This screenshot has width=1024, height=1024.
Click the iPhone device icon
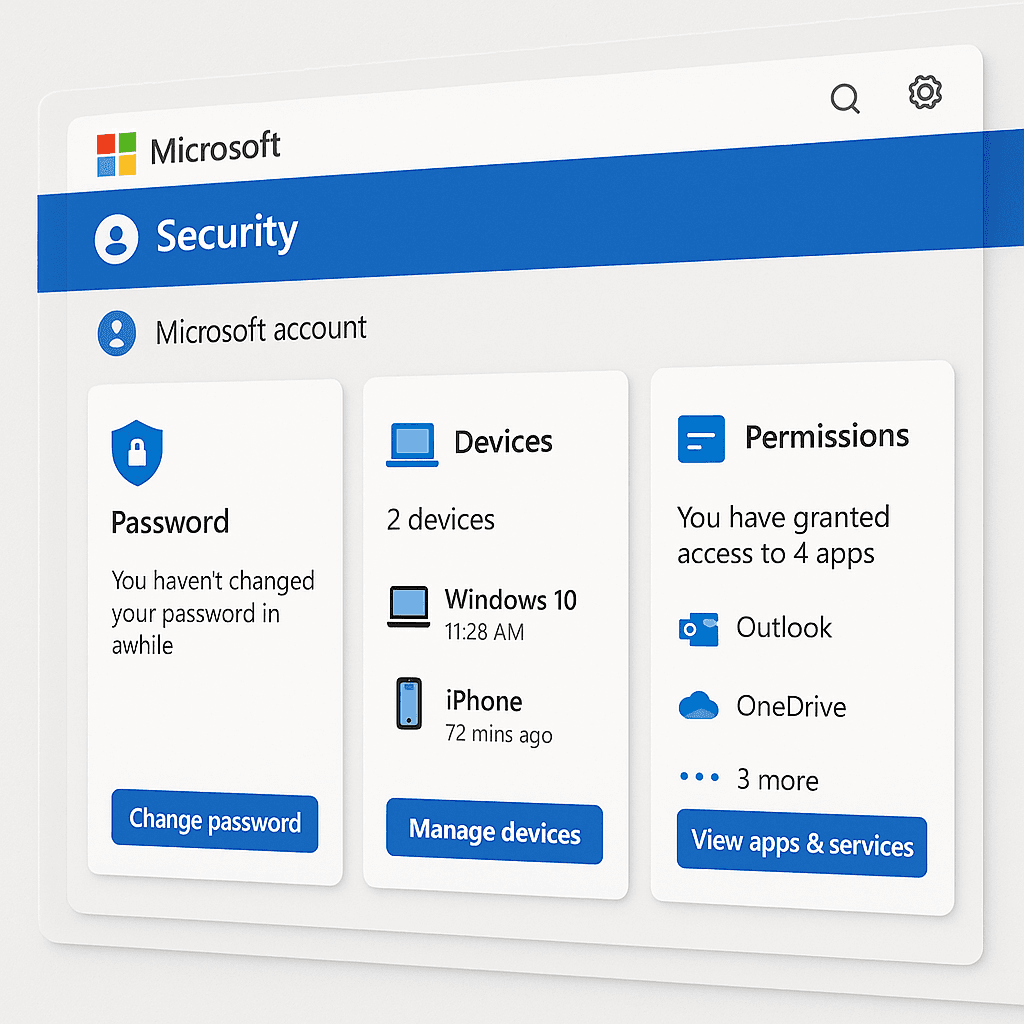click(x=409, y=703)
